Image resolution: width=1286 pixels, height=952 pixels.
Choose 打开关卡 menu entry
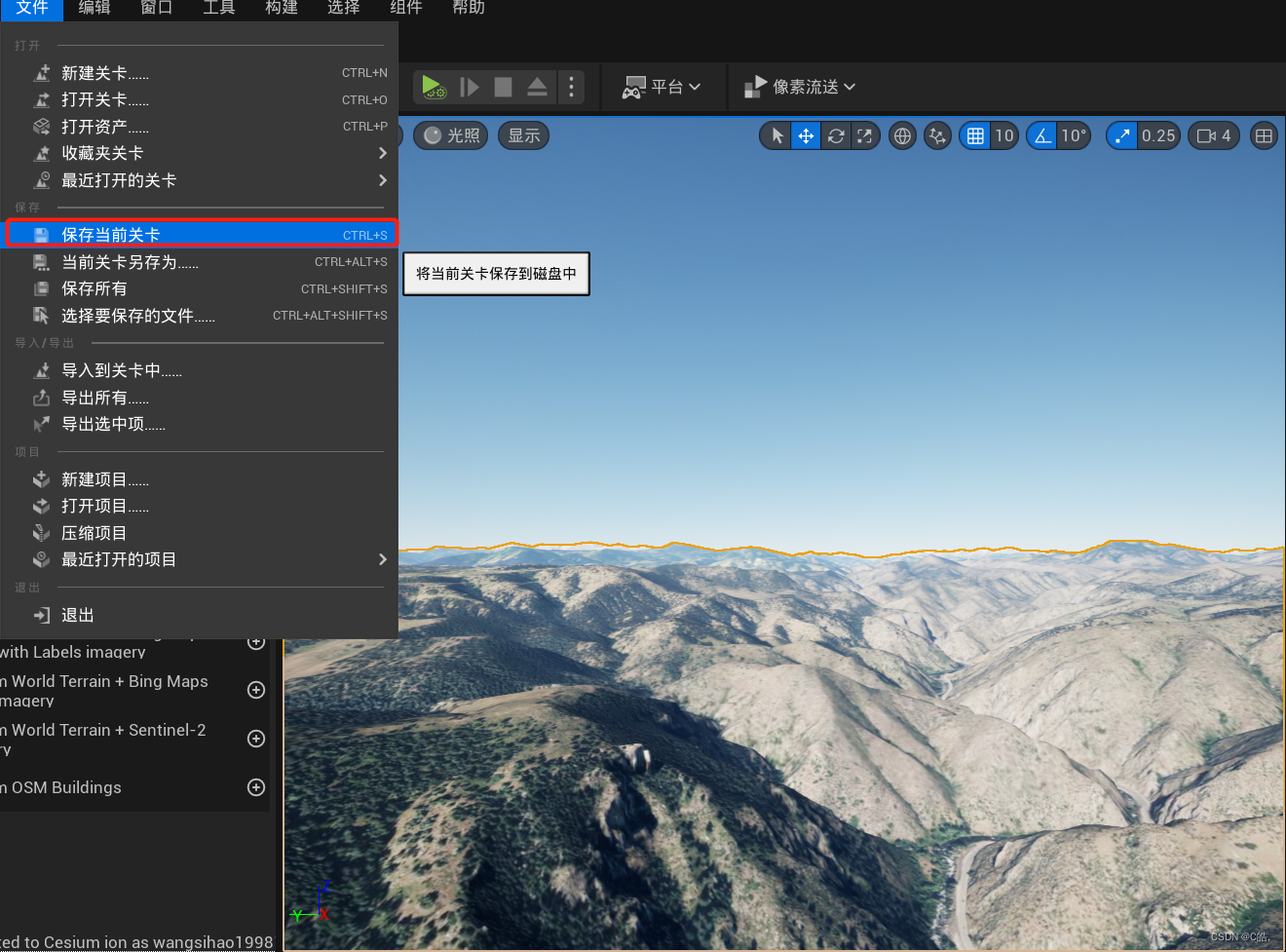click(199, 99)
